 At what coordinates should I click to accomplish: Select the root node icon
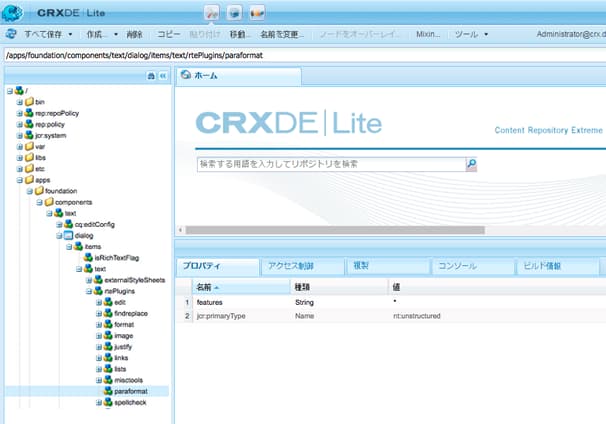point(19,91)
